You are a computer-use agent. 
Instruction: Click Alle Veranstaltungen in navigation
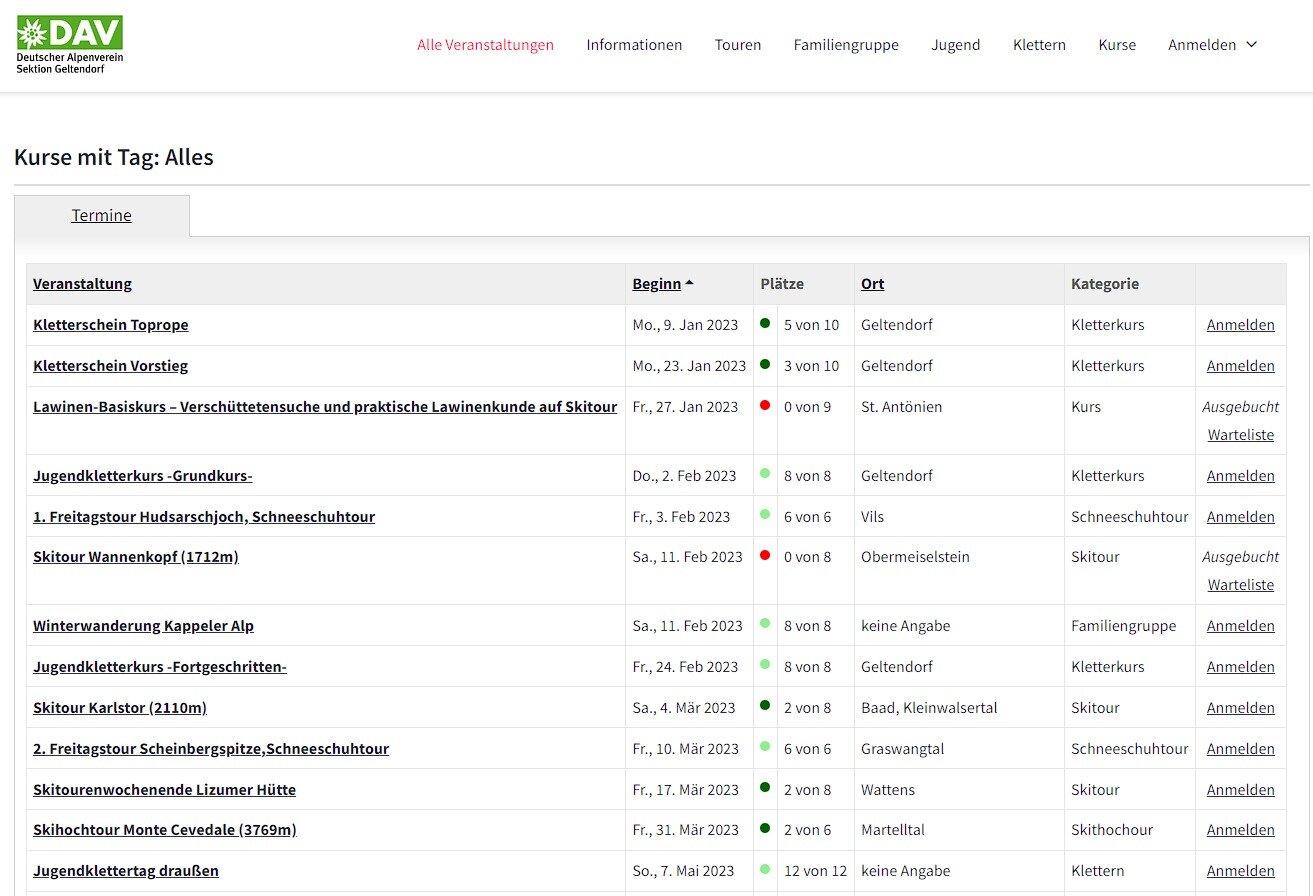(x=486, y=45)
